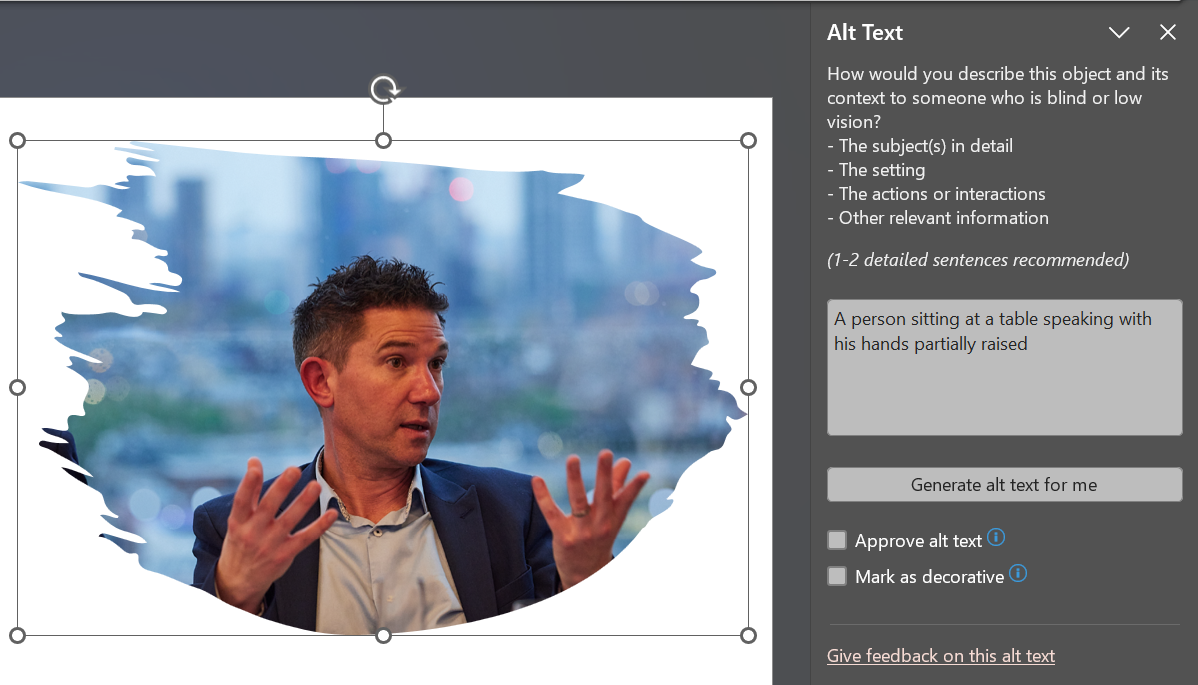
Task: Enable the Approve alt text checkbox
Action: [x=837, y=541]
